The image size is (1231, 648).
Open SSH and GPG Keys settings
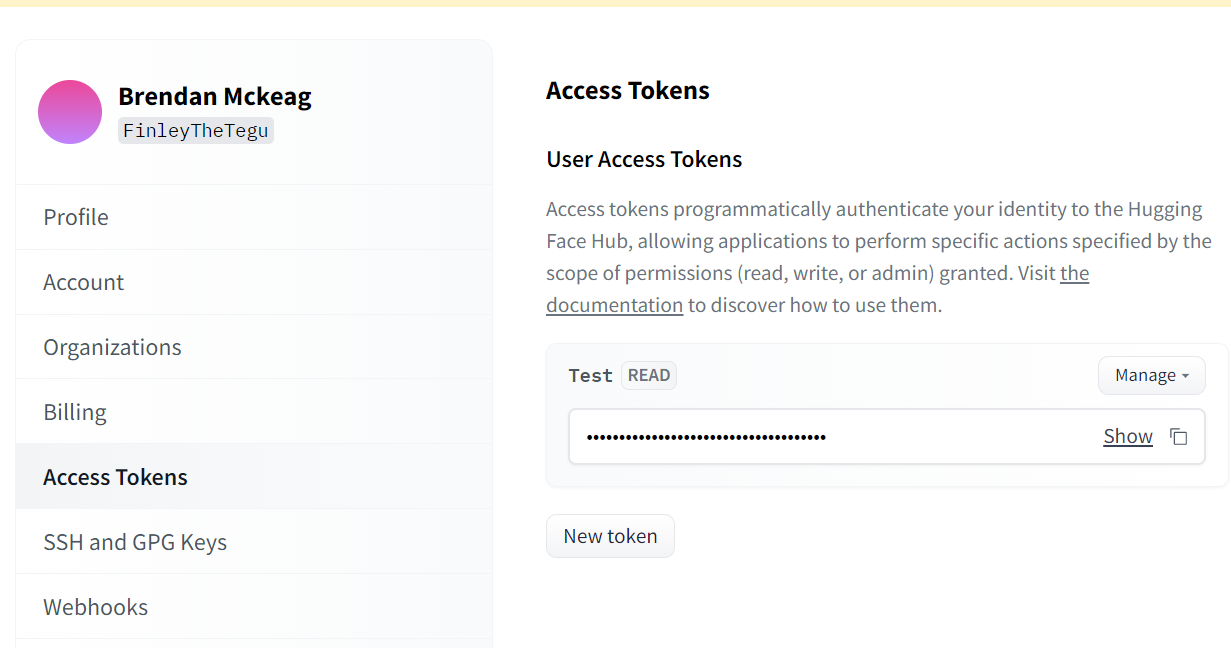(135, 542)
